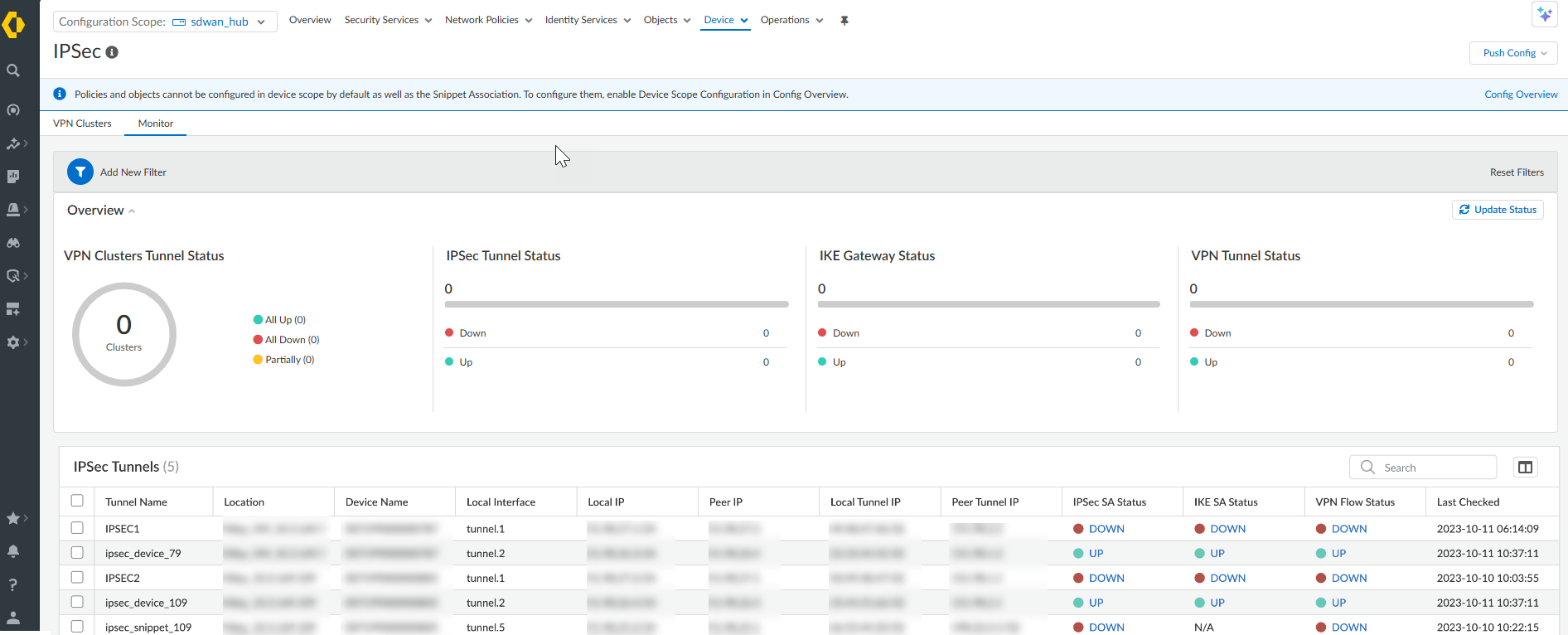Image resolution: width=1568 pixels, height=635 pixels.
Task: Click the column layout icon beside Search
Action: pyautogui.click(x=1525, y=468)
